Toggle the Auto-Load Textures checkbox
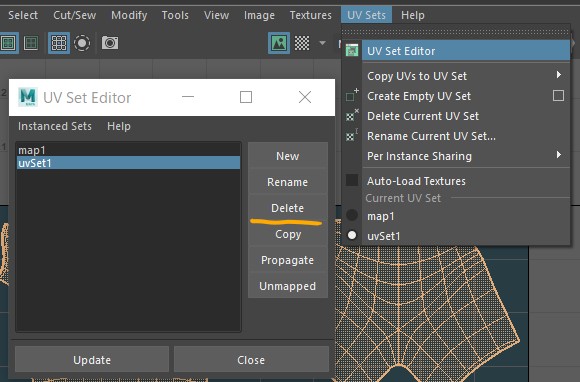This screenshot has width=580, height=382. click(x=352, y=180)
